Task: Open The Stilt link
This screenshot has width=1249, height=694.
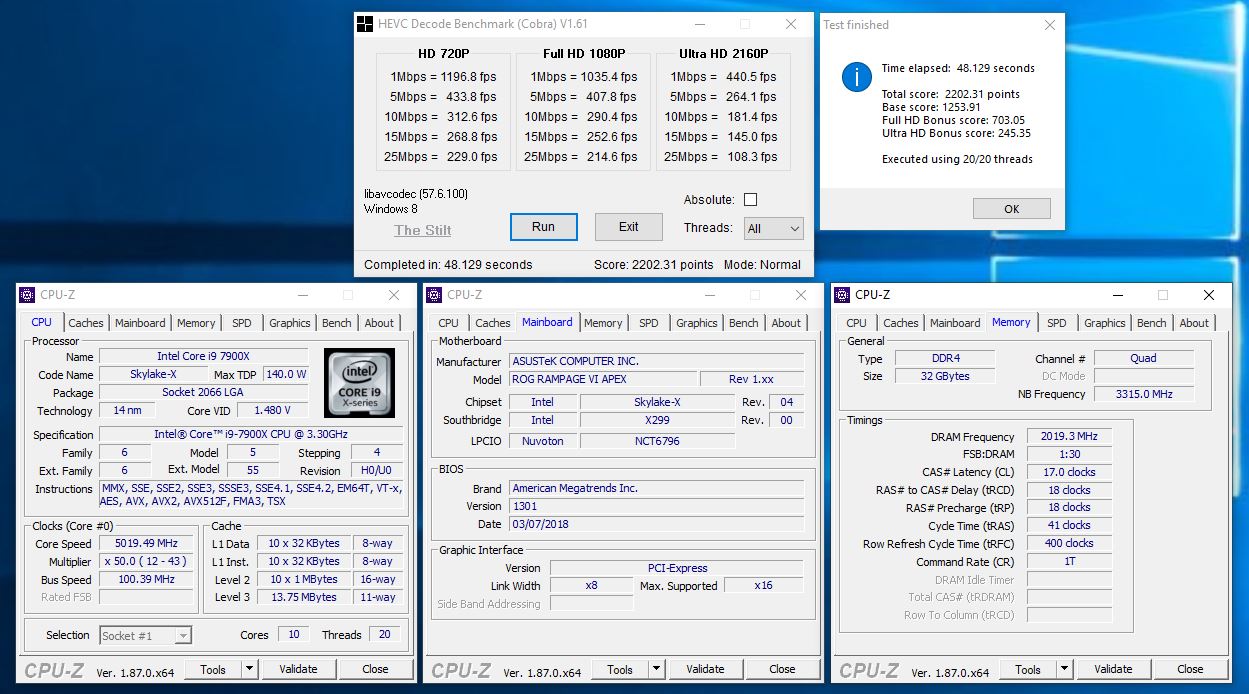Action: click(422, 230)
